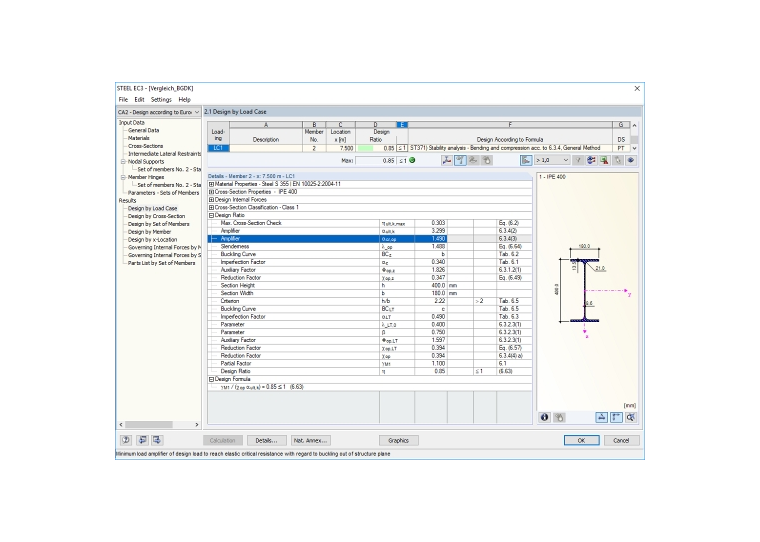
Task: Toggle the highlighted member-view icon beside the axis icon
Action: (460, 160)
